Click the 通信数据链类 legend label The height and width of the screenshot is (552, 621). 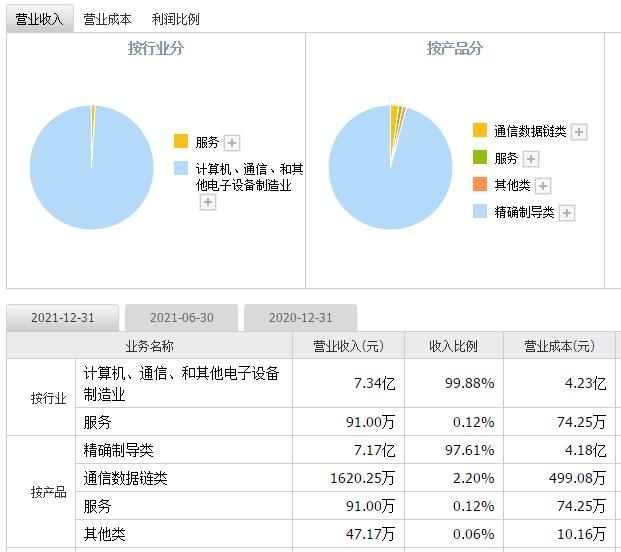(x=530, y=131)
